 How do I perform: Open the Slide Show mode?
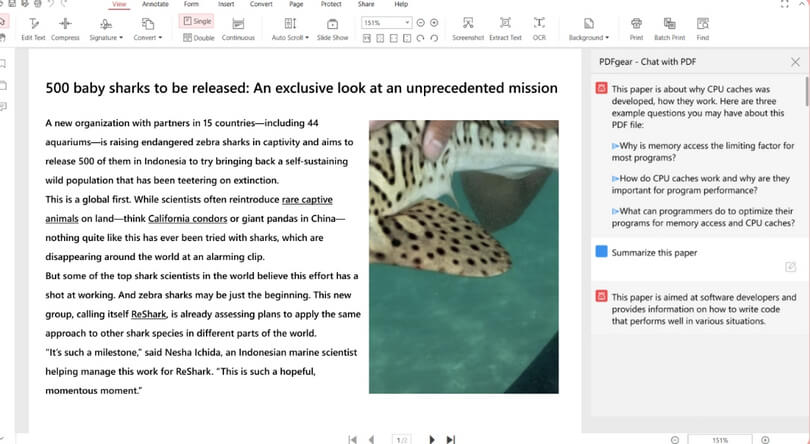332,29
